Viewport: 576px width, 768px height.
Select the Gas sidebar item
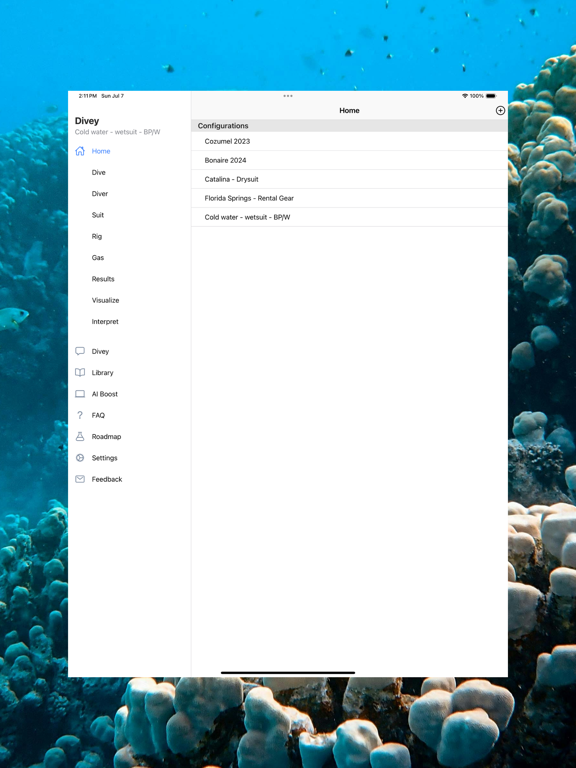[x=97, y=258]
